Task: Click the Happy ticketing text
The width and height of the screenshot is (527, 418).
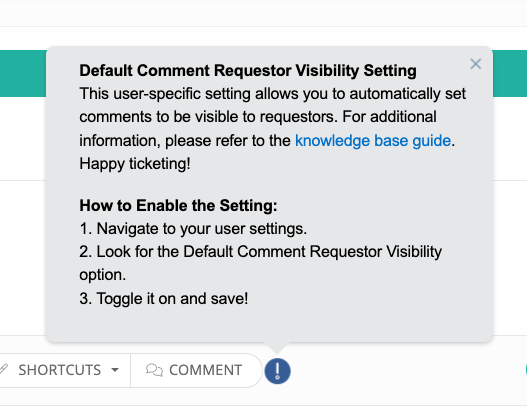Action: [x=135, y=164]
